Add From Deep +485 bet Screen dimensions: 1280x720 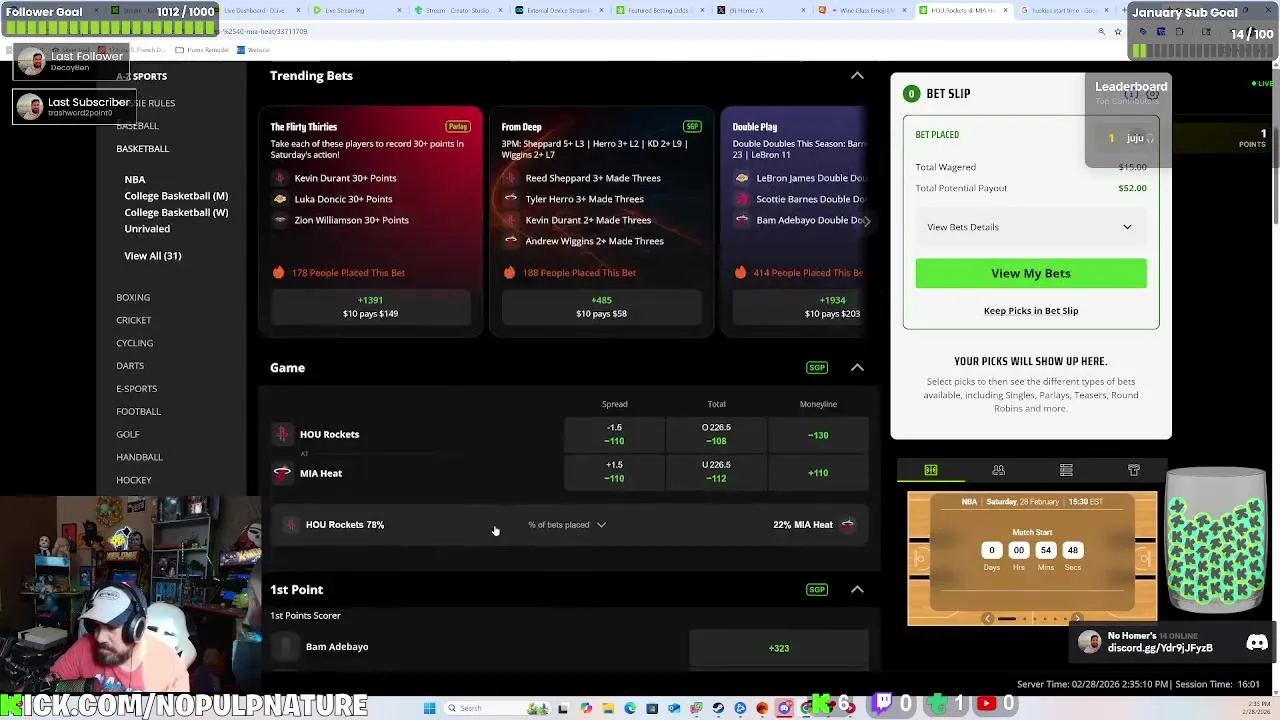(601, 307)
